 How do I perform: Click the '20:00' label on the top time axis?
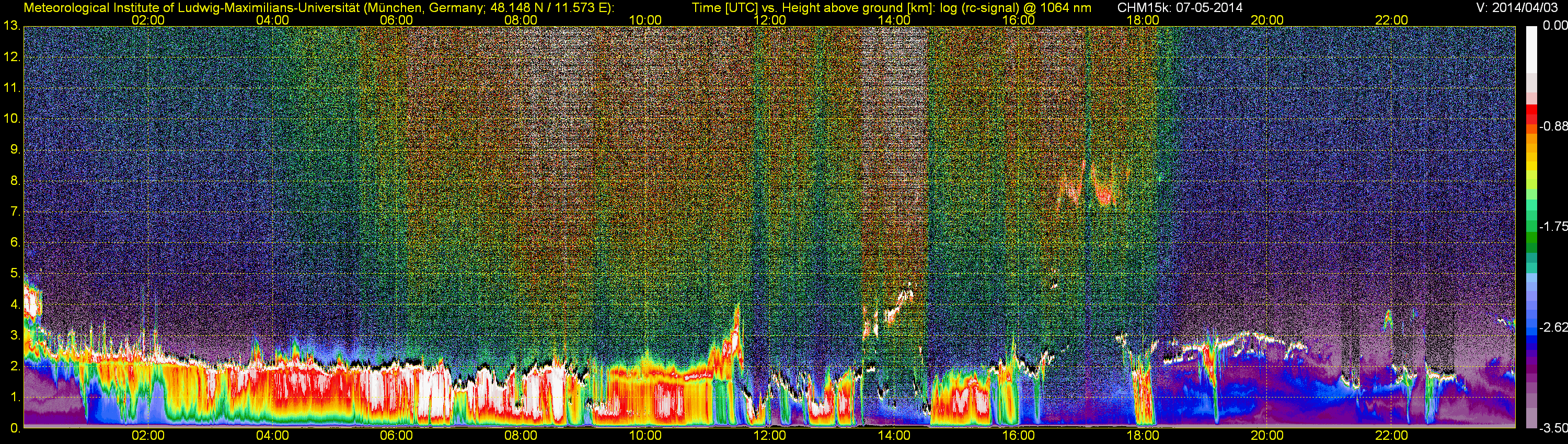pos(1267,20)
